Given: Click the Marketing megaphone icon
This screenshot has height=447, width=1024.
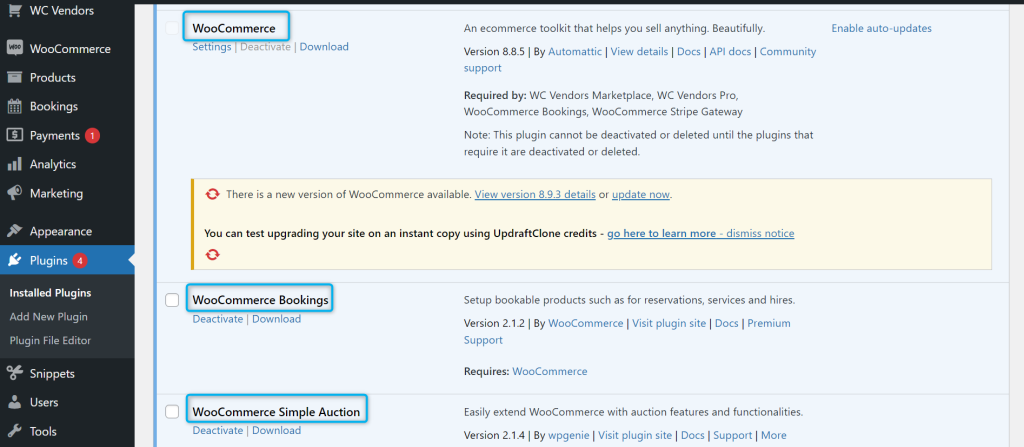Looking at the screenshot, I should pos(15,193).
